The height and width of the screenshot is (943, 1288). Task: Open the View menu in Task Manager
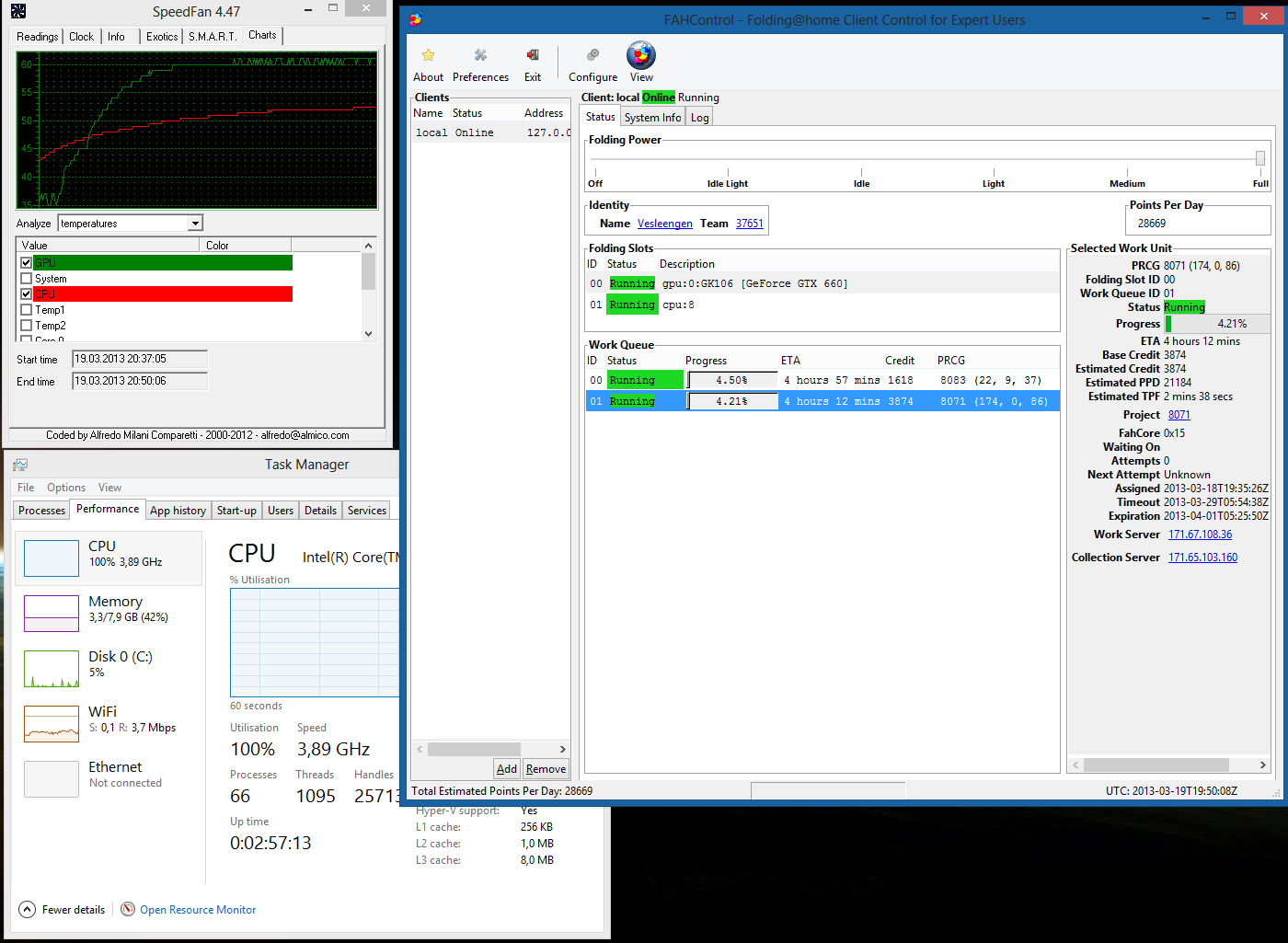pos(109,488)
